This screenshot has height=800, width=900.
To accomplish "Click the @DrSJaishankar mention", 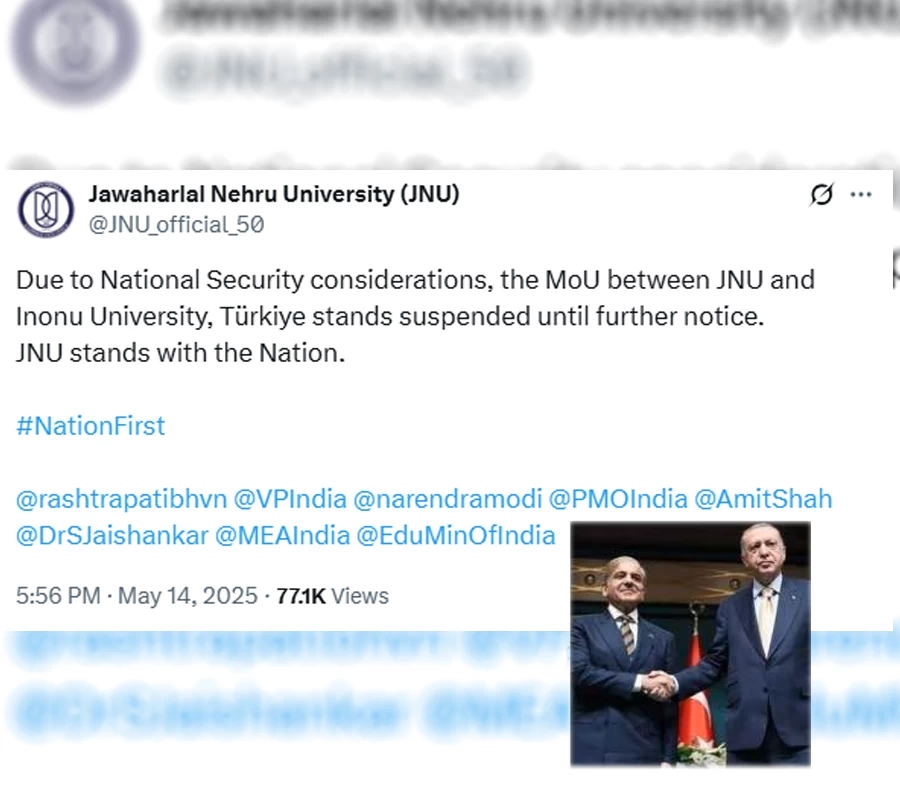I will click(112, 536).
